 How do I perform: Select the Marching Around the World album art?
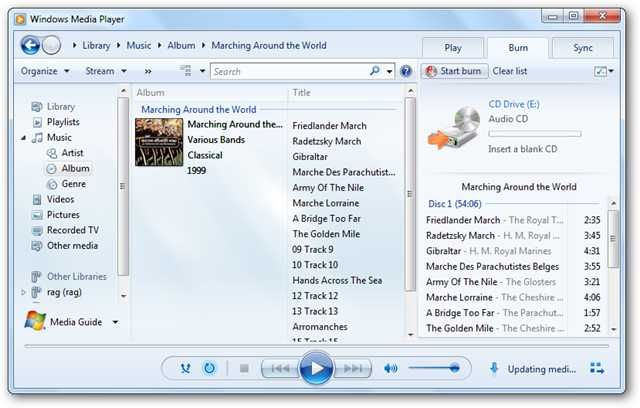point(159,142)
